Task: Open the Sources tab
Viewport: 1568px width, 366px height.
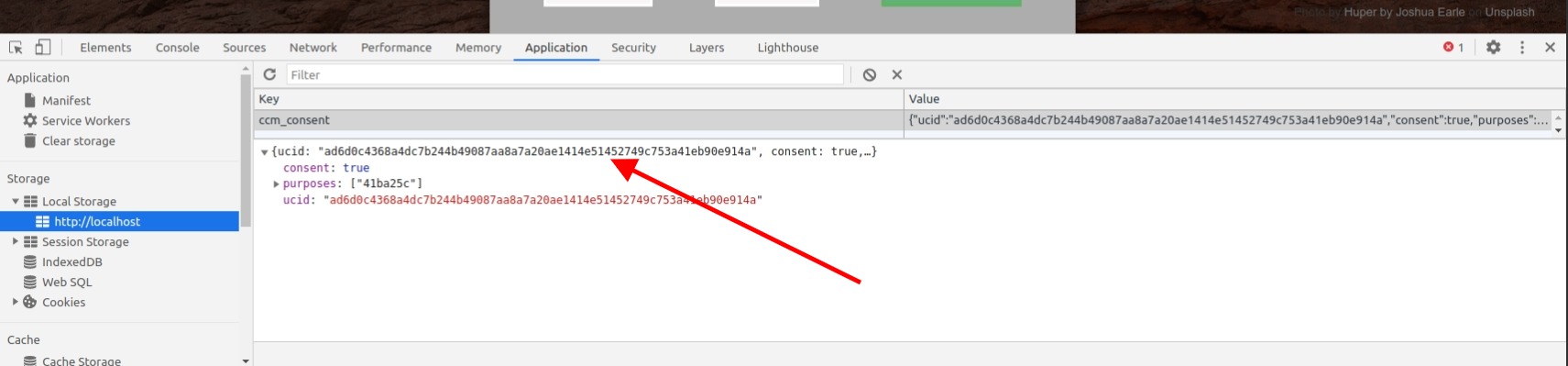Action: pyautogui.click(x=244, y=48)
